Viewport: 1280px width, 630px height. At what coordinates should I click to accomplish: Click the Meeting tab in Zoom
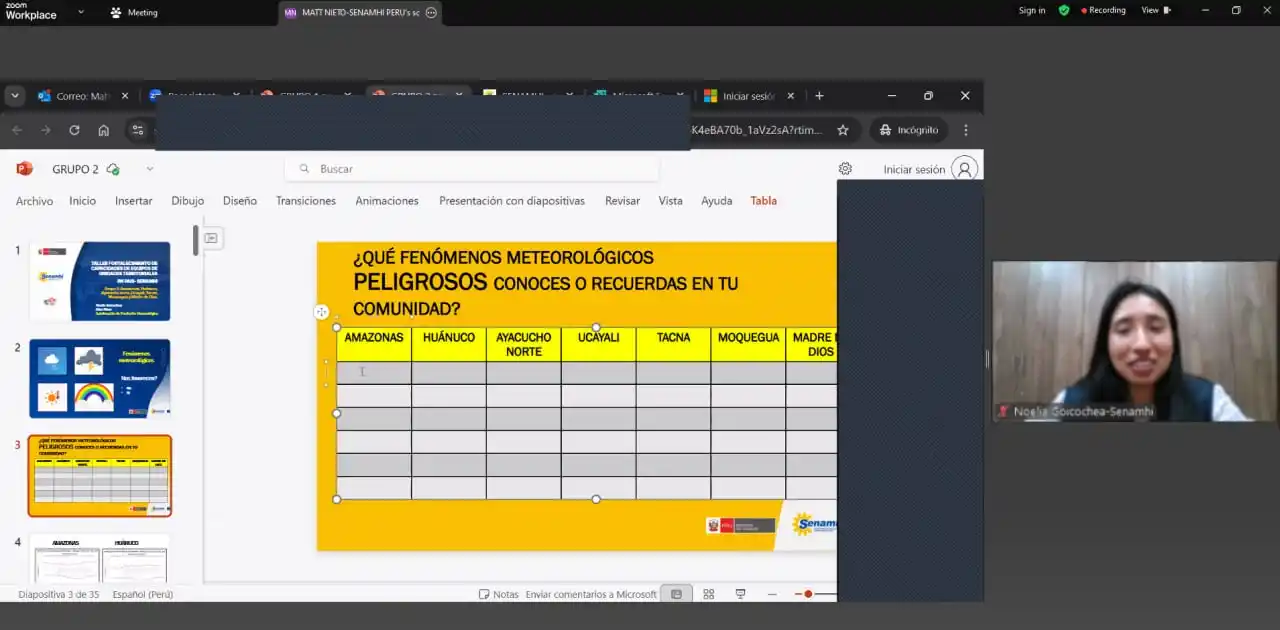pyautogui.click(x=134, y=12)
